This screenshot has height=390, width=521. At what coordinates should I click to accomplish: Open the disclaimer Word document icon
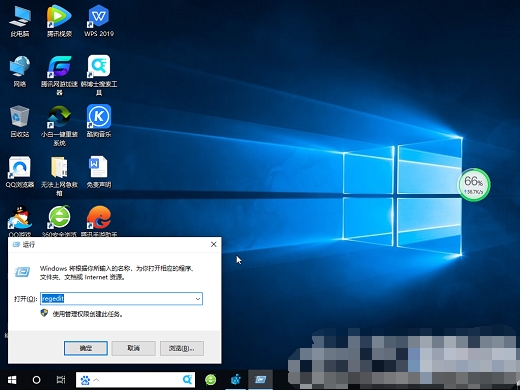pos(99,172)
